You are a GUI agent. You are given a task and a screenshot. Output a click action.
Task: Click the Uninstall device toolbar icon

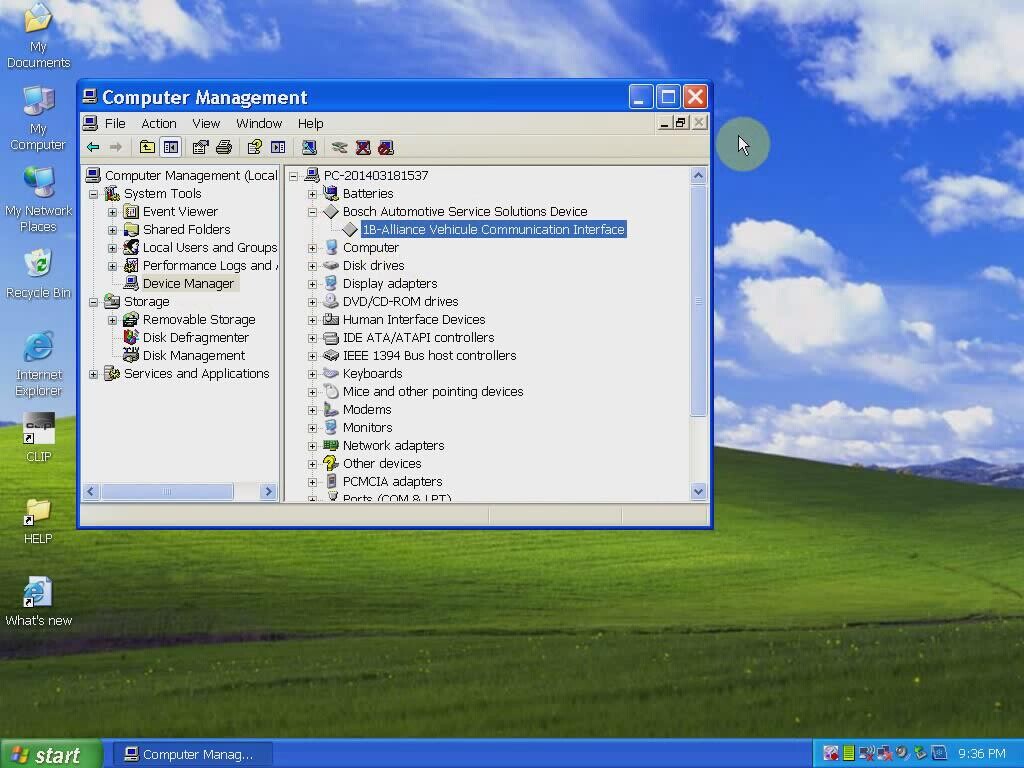click(x=363, y=147)
